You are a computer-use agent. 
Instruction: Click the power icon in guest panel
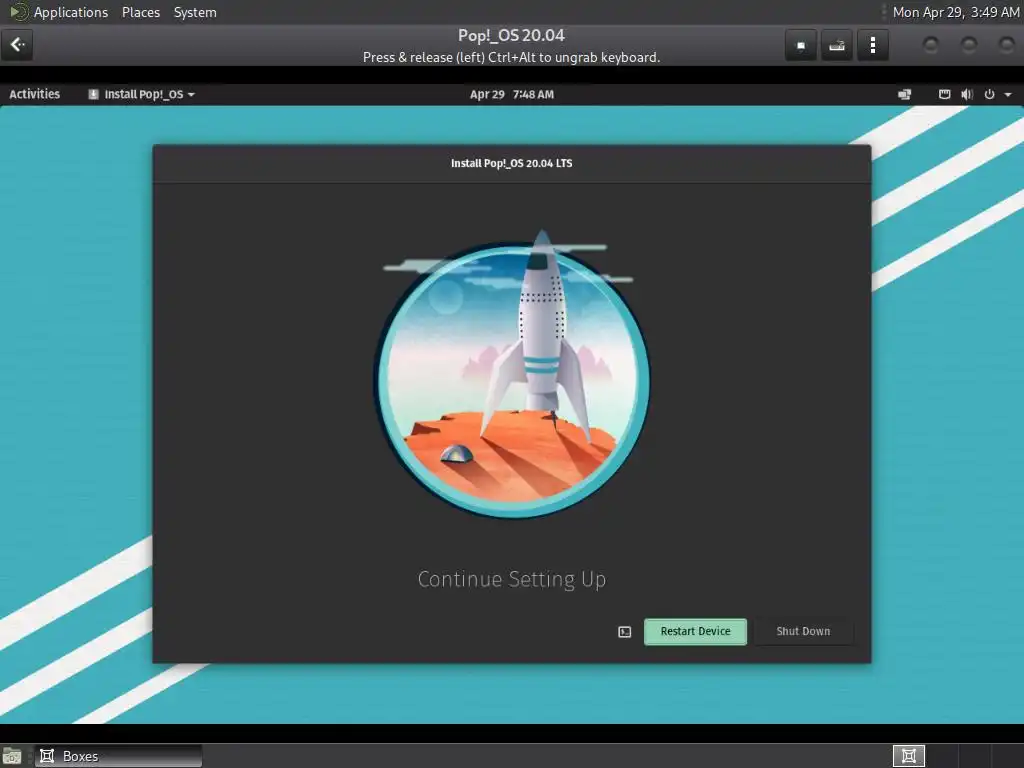[x=989, y=94]
